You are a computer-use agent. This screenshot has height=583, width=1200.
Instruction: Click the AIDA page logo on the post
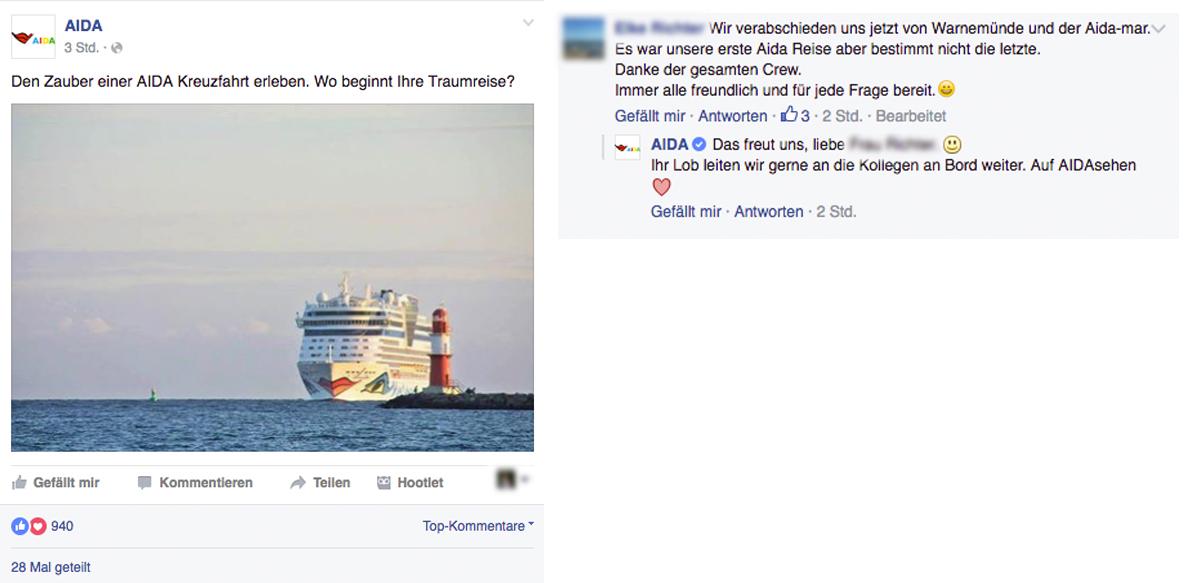33,37
